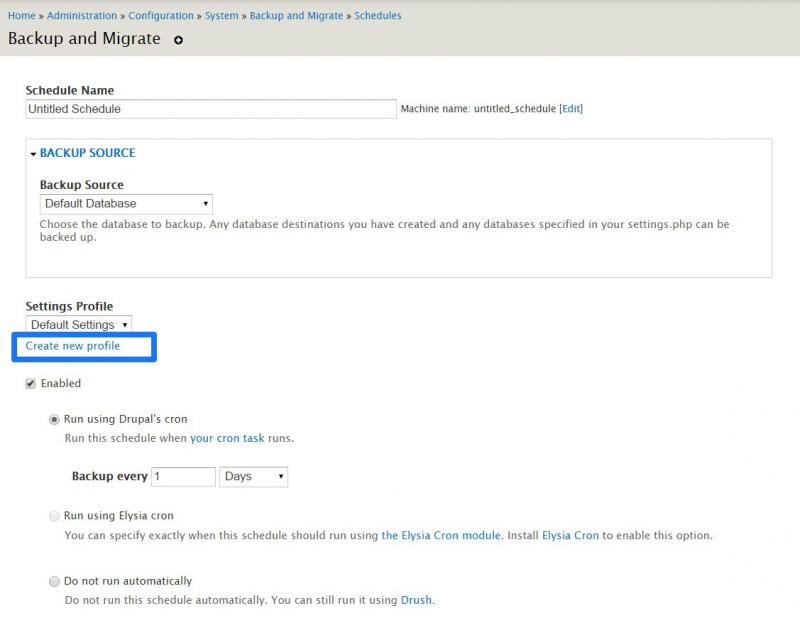Collapse the Backup Source fieldset arrow
Viewport: 800px width, 623px height.
pos(33,154)
